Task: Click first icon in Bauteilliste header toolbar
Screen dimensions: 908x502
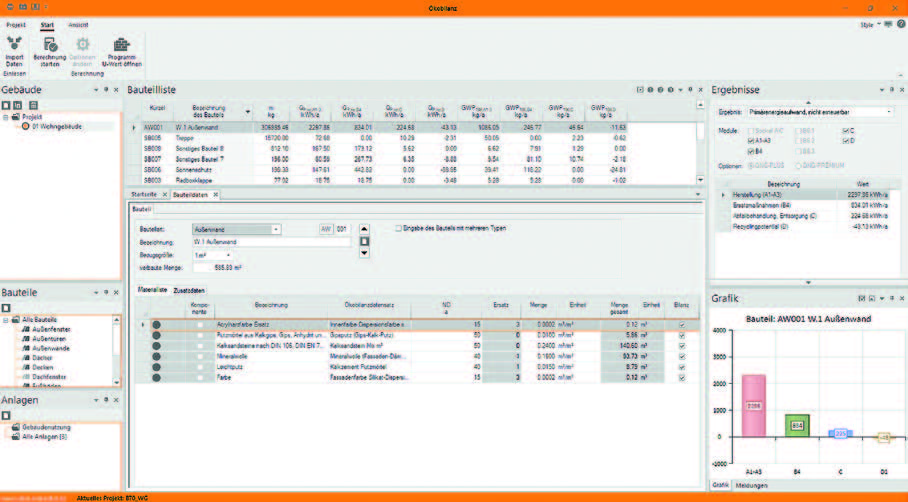Action: (640, 90)
